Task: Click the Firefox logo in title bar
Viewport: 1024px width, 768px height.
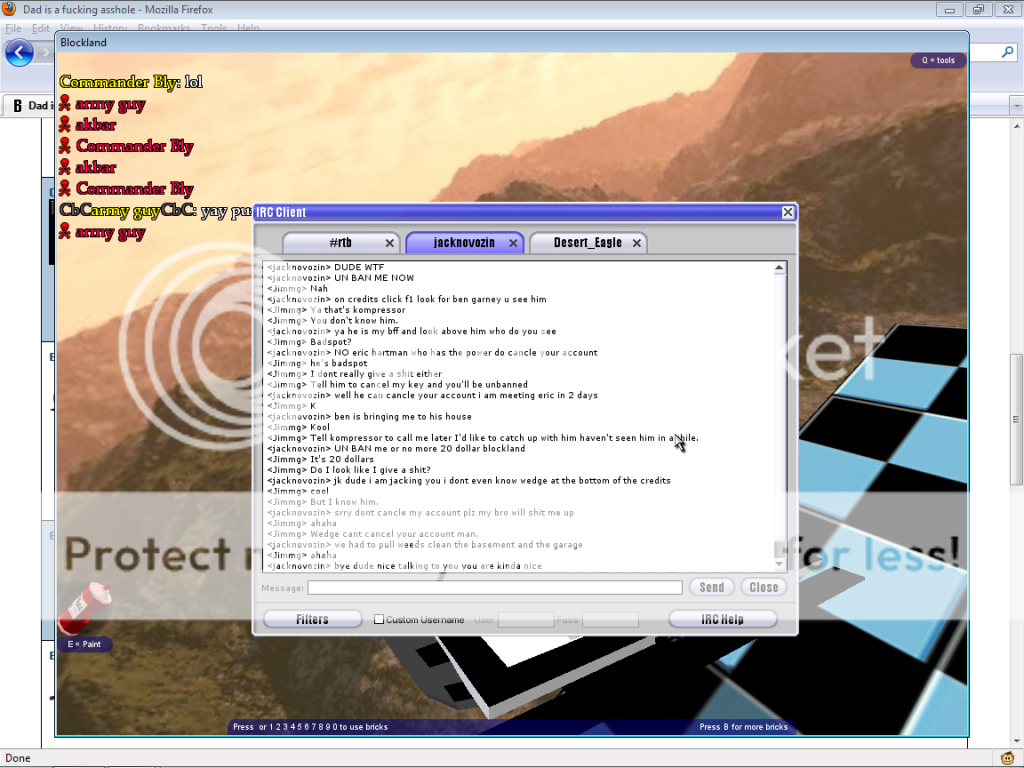Action: 10,9
